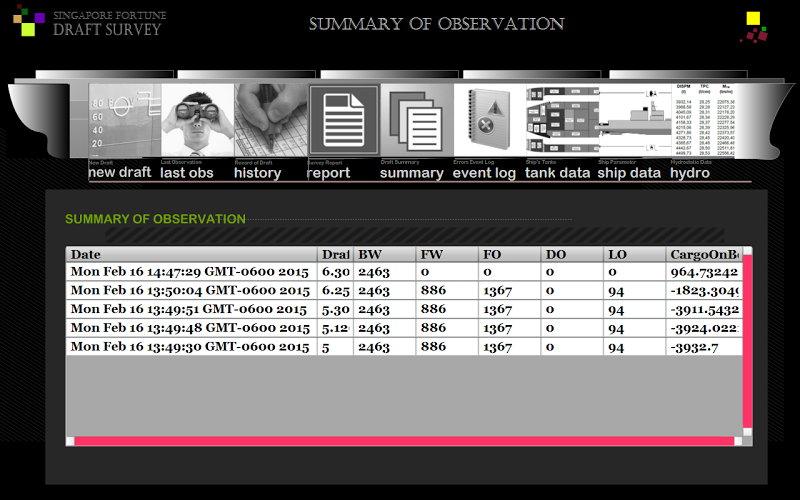Click the Summary of Observation green heading

point(155,219)
